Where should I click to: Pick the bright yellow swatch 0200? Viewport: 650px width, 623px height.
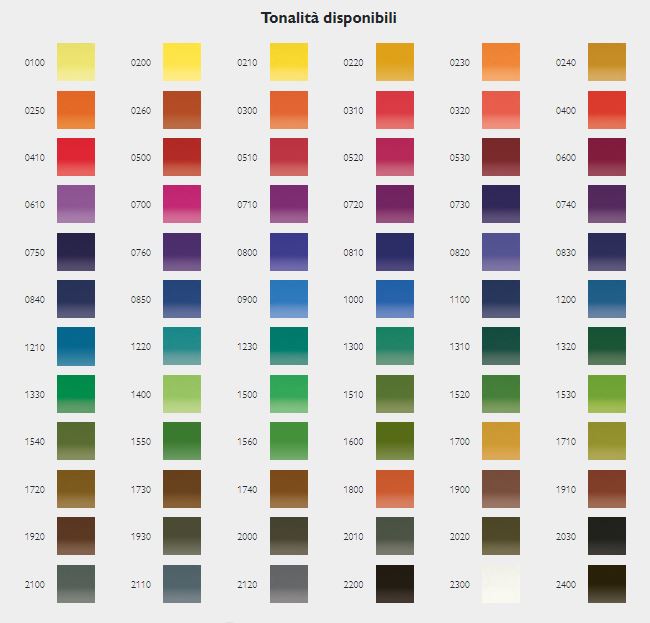(x=182, y=62)
